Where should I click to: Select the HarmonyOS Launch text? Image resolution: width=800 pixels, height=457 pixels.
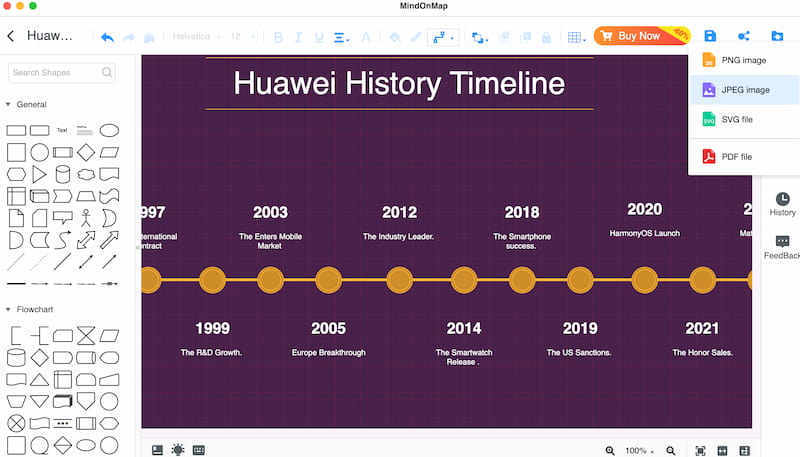[644, 234]
